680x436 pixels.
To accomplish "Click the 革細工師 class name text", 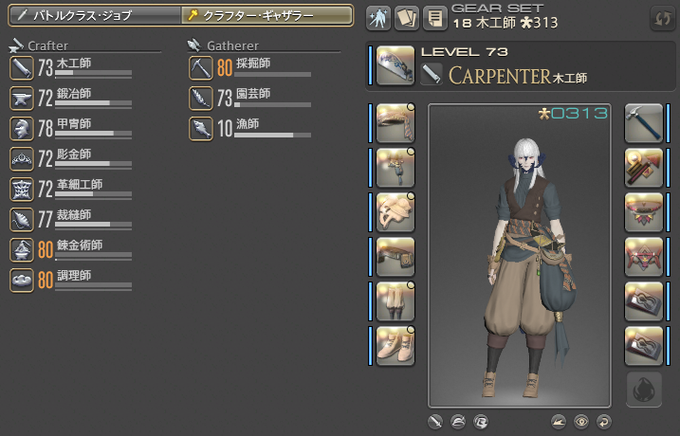I will [x=79, y=184].
